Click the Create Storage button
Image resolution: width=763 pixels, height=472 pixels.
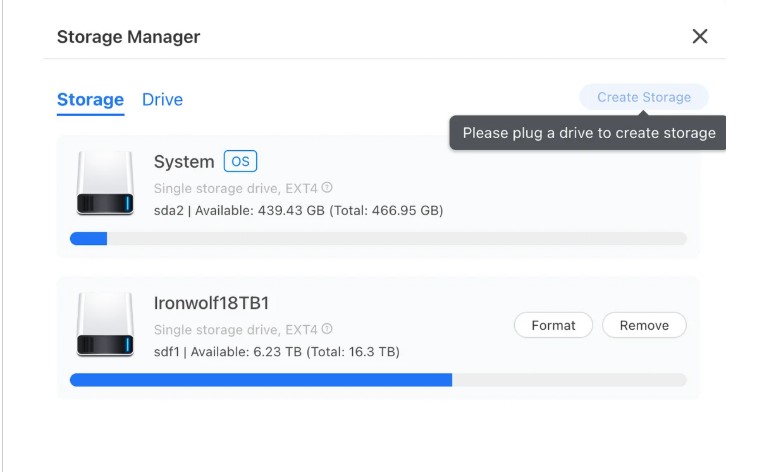[x=643, y=97]
